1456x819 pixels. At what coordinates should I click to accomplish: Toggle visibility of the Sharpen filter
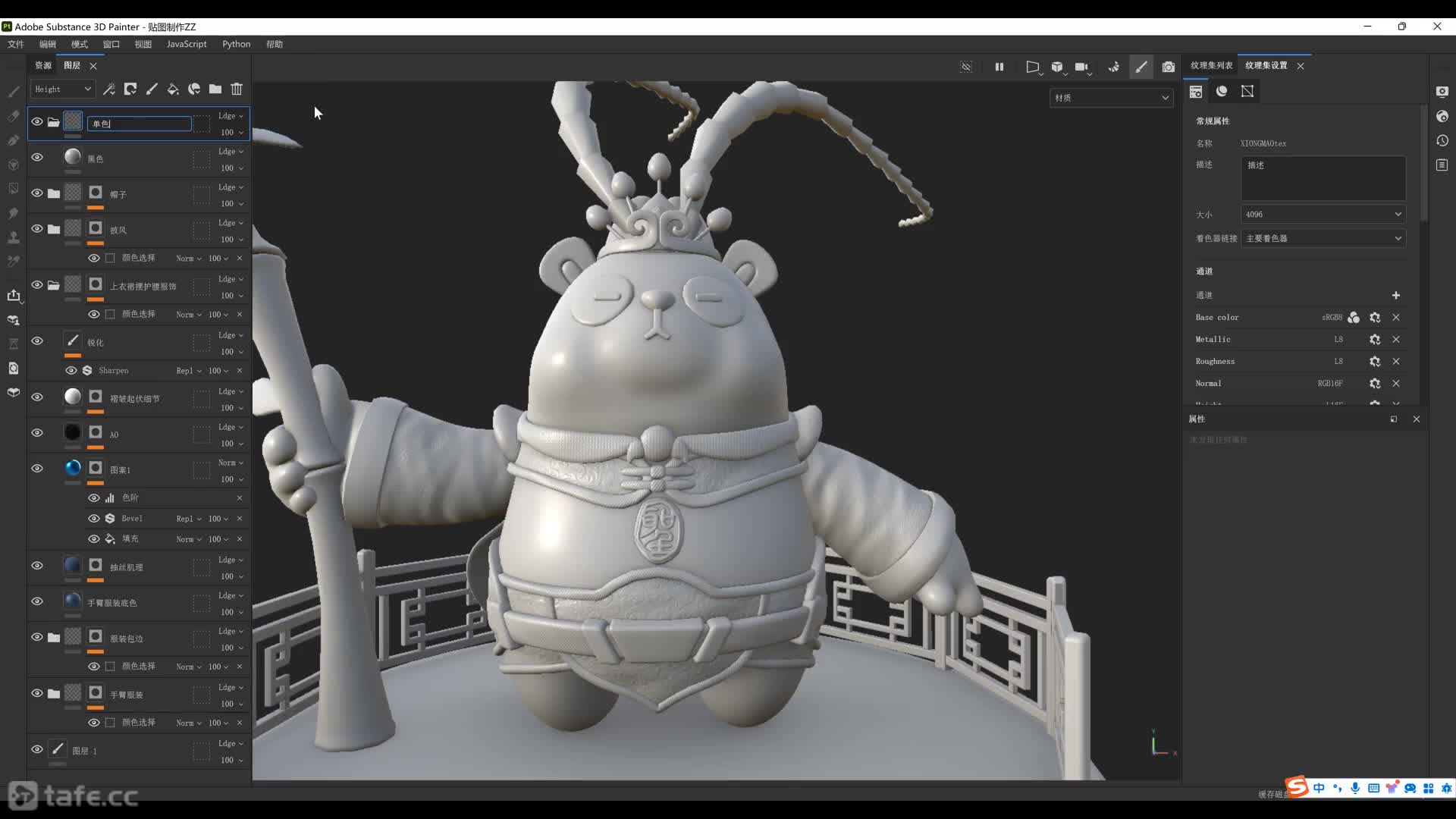point(71,371)
